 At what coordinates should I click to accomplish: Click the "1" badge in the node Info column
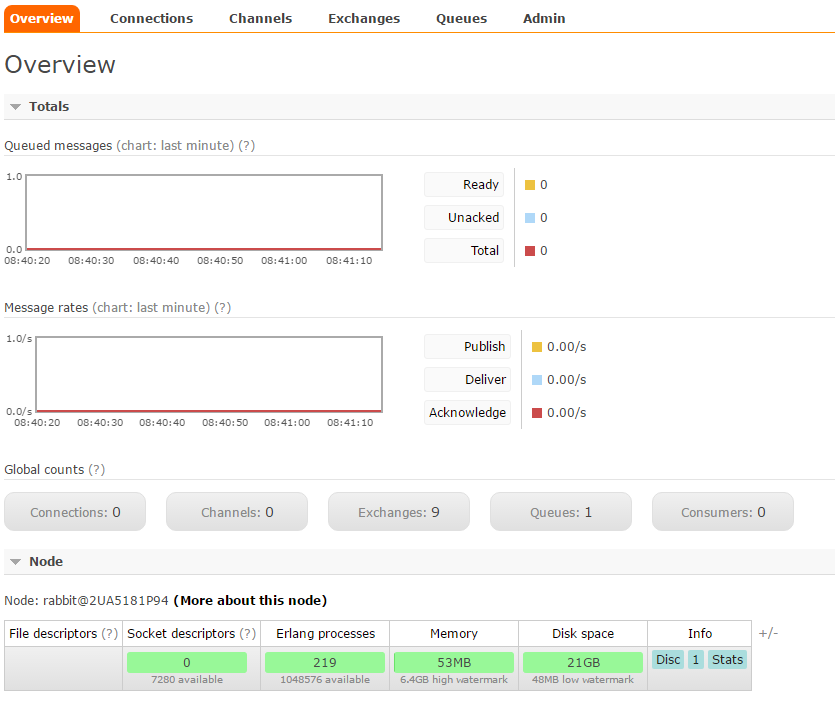click(x=695, y=659)
